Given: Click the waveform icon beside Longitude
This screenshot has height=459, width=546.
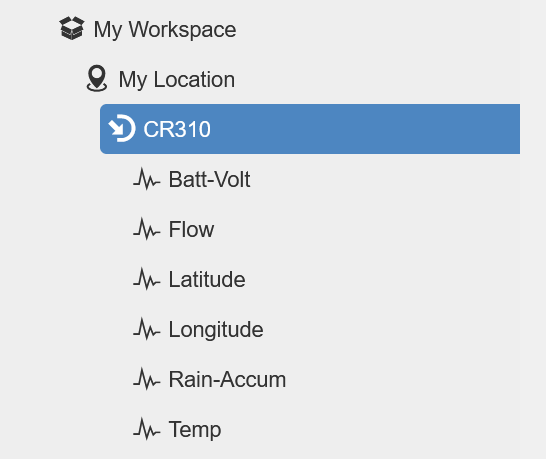Looking at the screenshot, I should [x=147, y=329].
